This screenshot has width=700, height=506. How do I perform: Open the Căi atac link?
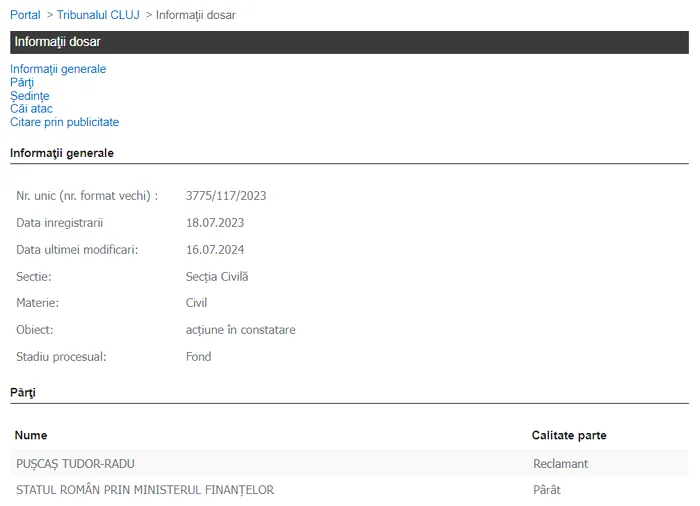point(31,109)
